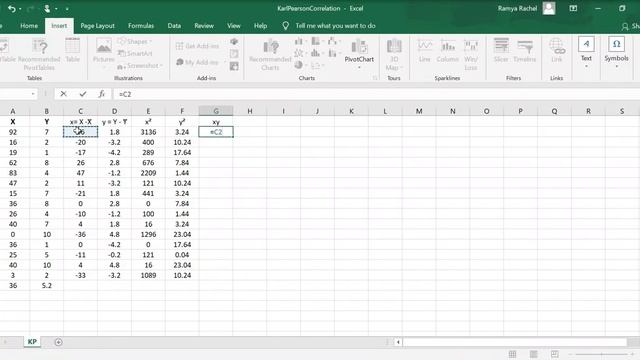Click cell with value -17
The width and height of the screenshot is (640, 360).
80,152
